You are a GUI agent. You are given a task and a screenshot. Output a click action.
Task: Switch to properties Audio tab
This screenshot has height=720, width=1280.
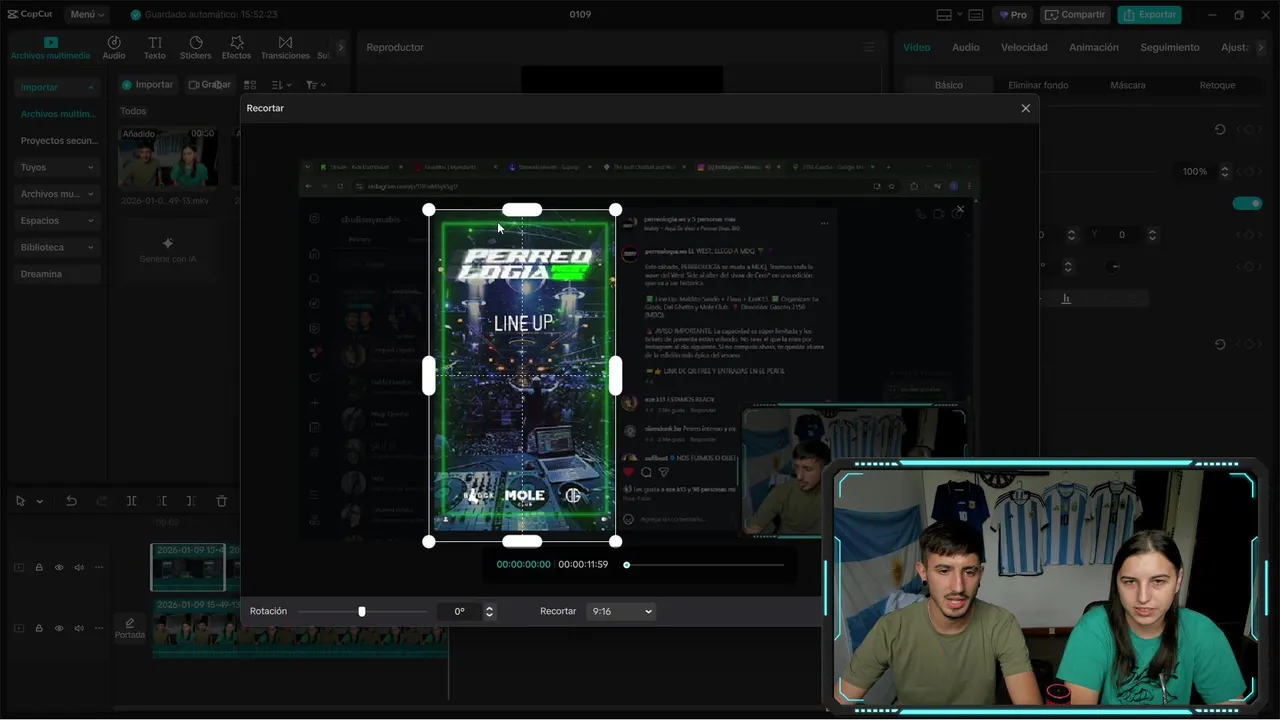(966, 47)
